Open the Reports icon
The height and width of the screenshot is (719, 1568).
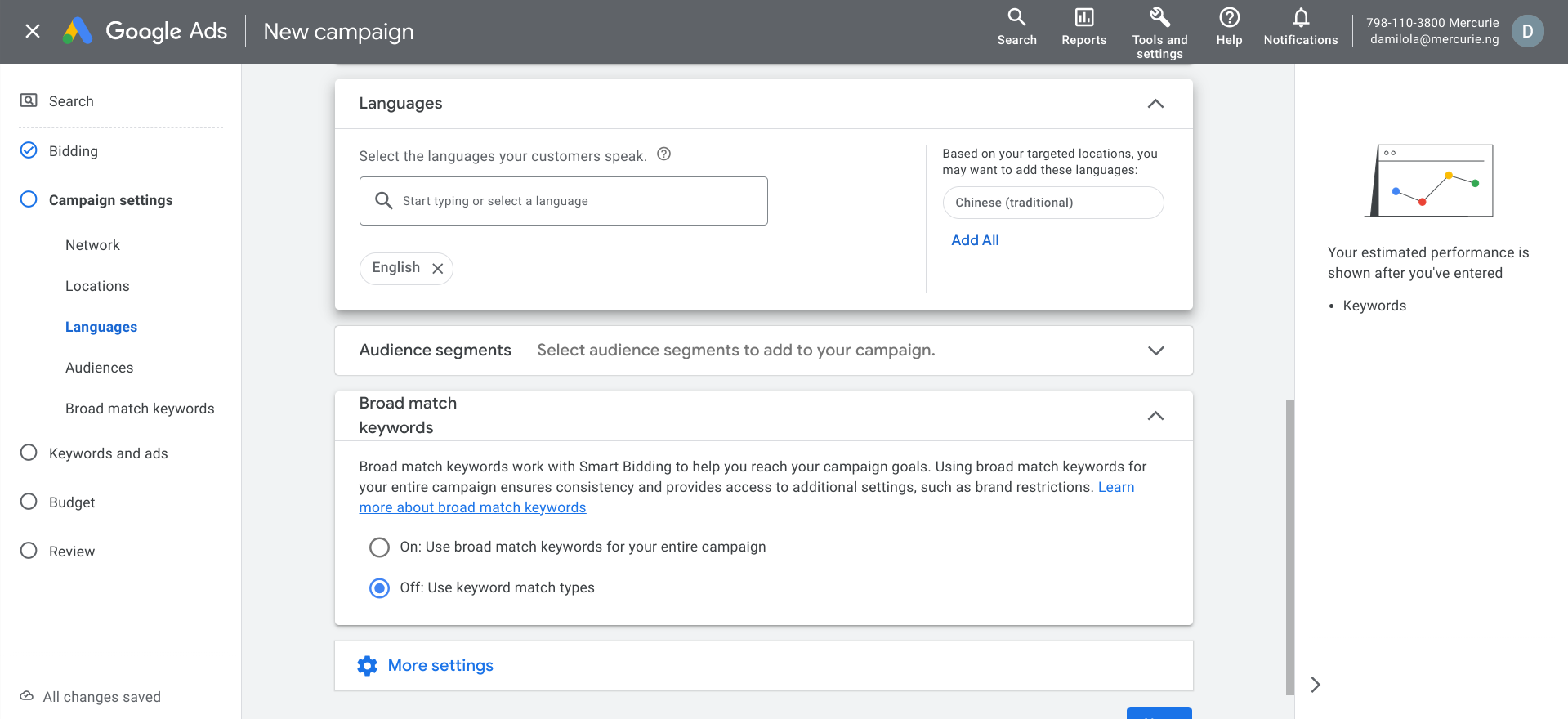click(x=1083, y=18)
